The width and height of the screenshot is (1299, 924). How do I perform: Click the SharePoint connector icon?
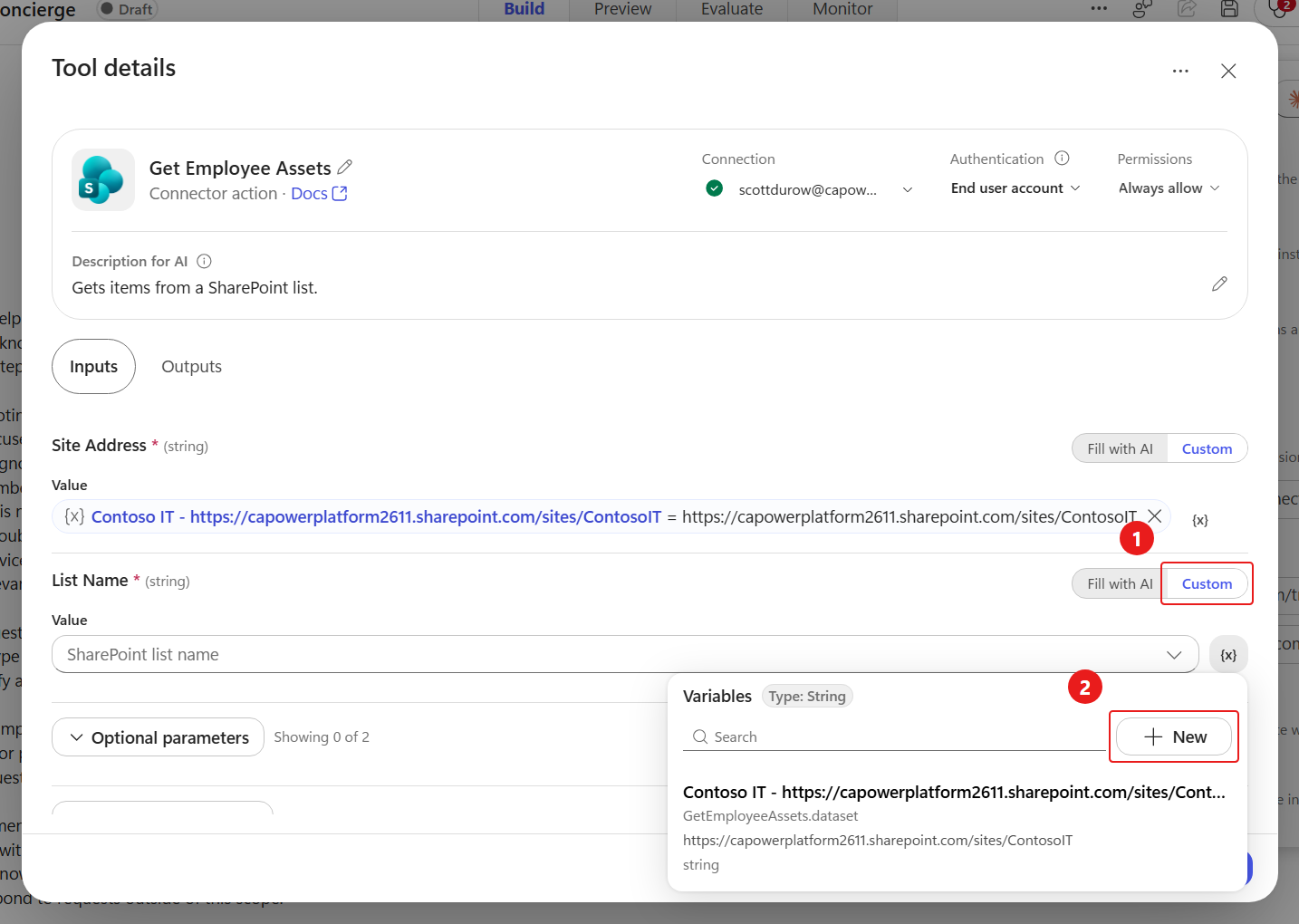pyautogui.click(x=103, y=179)
